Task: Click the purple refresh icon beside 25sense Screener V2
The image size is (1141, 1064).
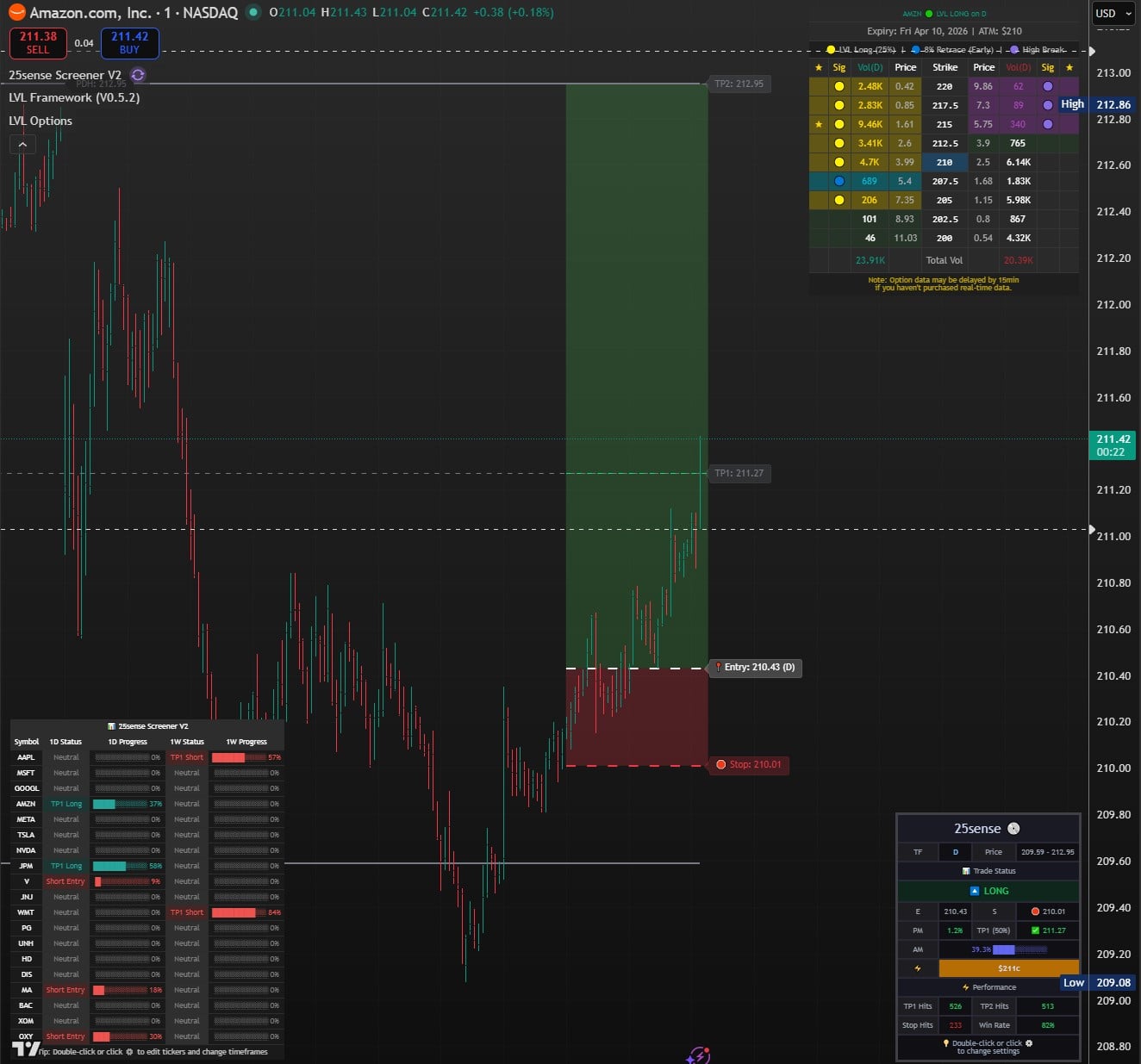Action: point(138,75)
